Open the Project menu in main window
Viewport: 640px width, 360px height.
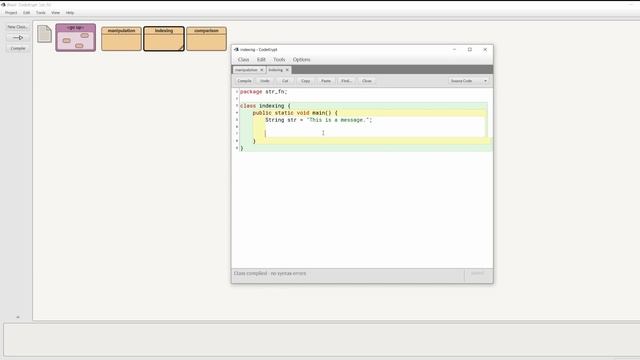(x=11, y=13)
